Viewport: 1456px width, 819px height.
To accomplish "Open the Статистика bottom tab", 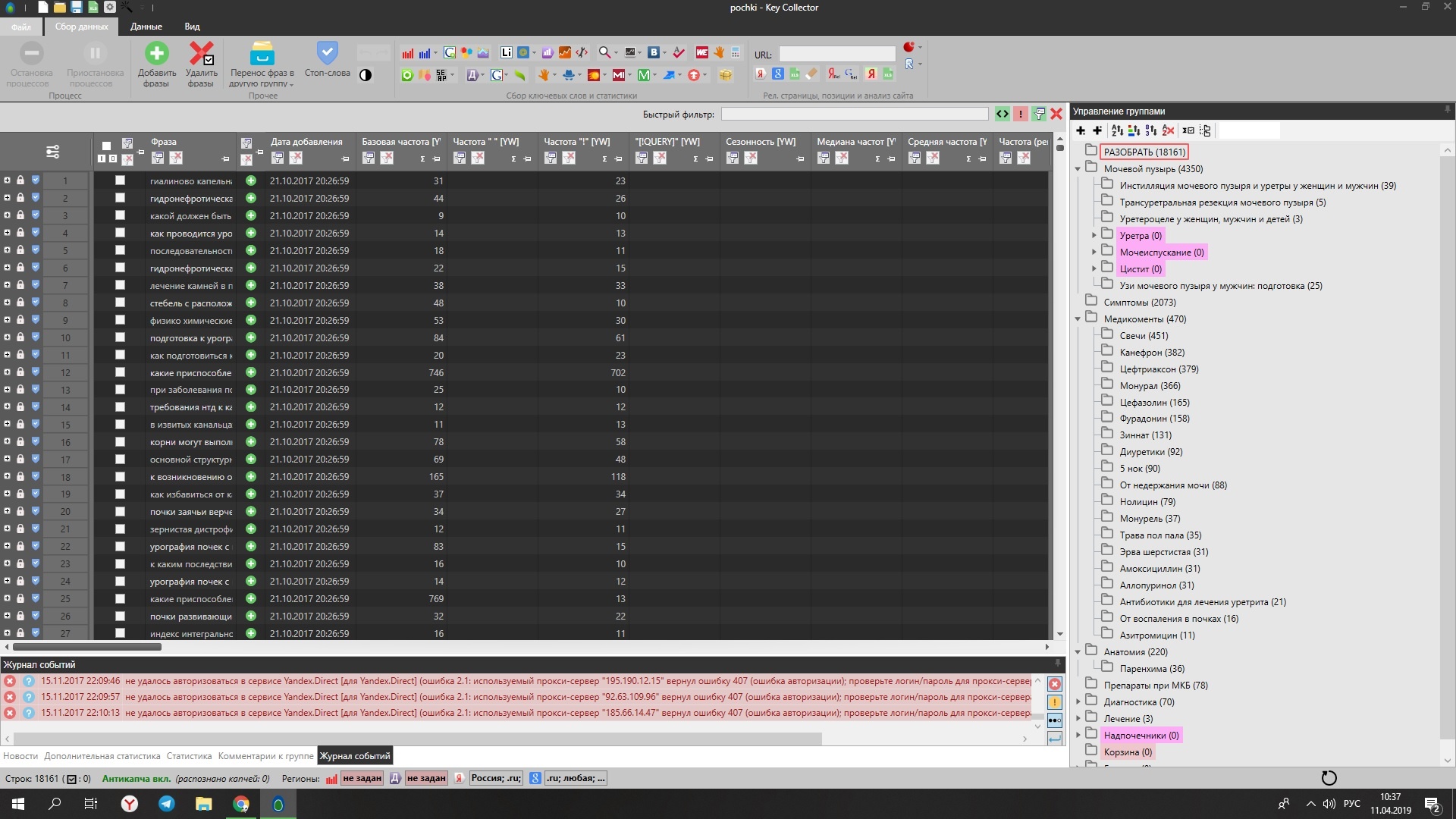I will coord(189,756).
